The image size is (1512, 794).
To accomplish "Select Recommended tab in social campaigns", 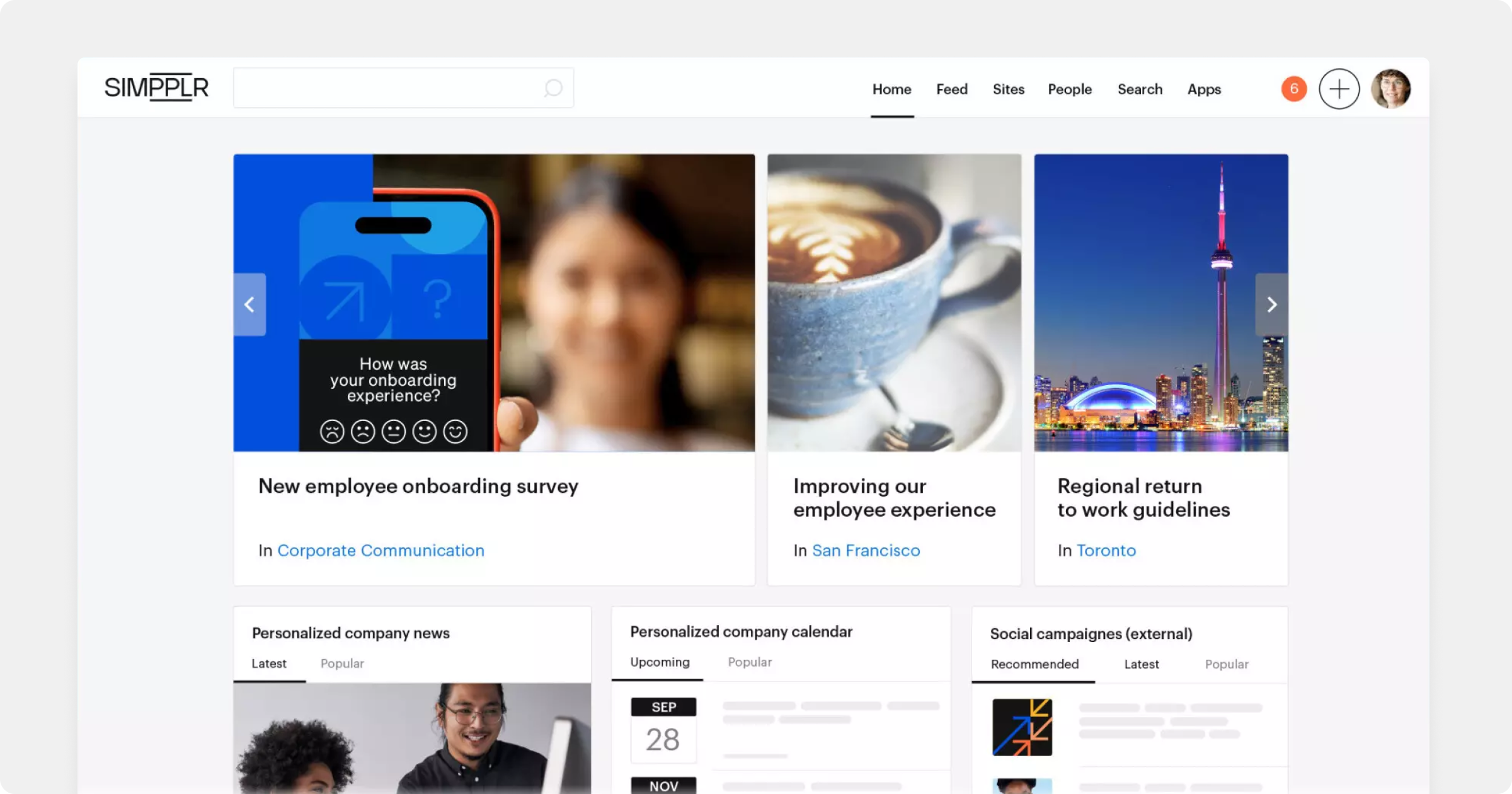I will tap(1034, 664).
